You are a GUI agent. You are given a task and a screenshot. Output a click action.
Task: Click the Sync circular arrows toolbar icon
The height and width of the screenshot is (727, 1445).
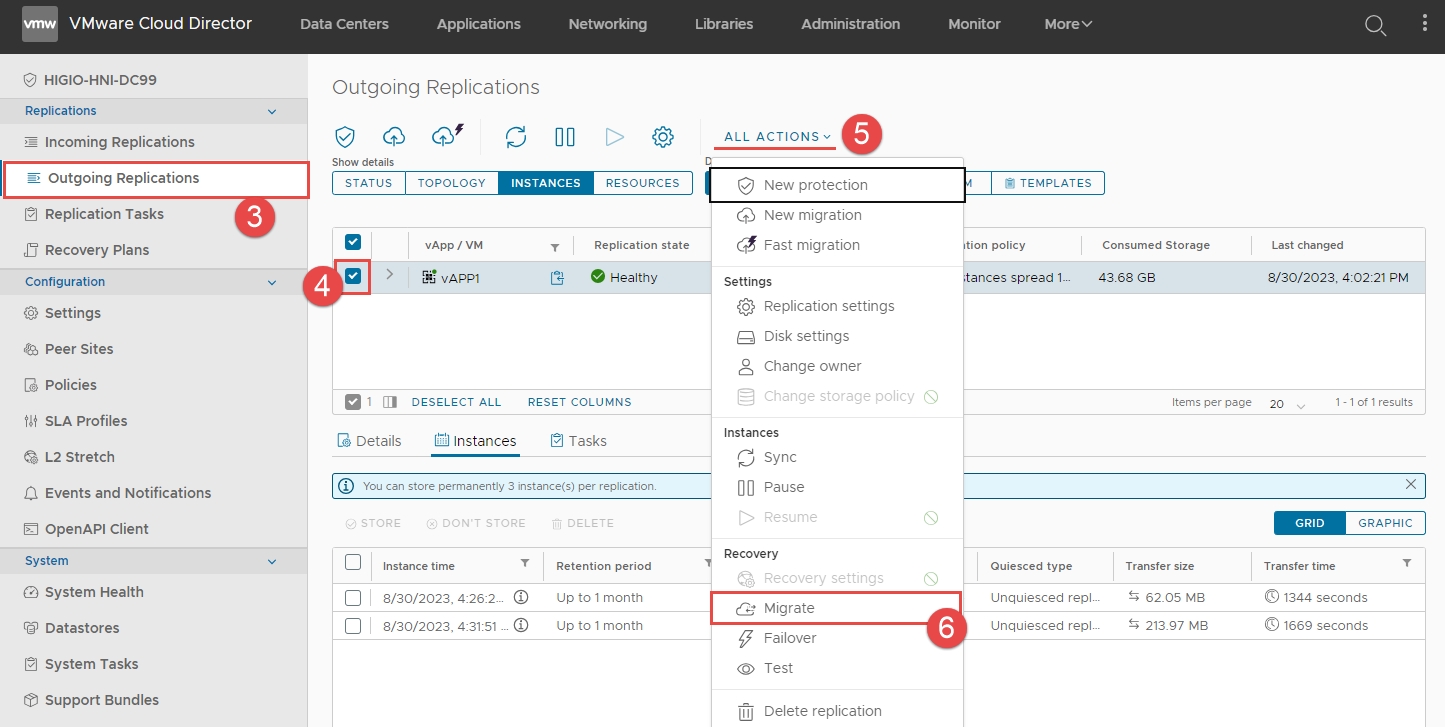516,137
